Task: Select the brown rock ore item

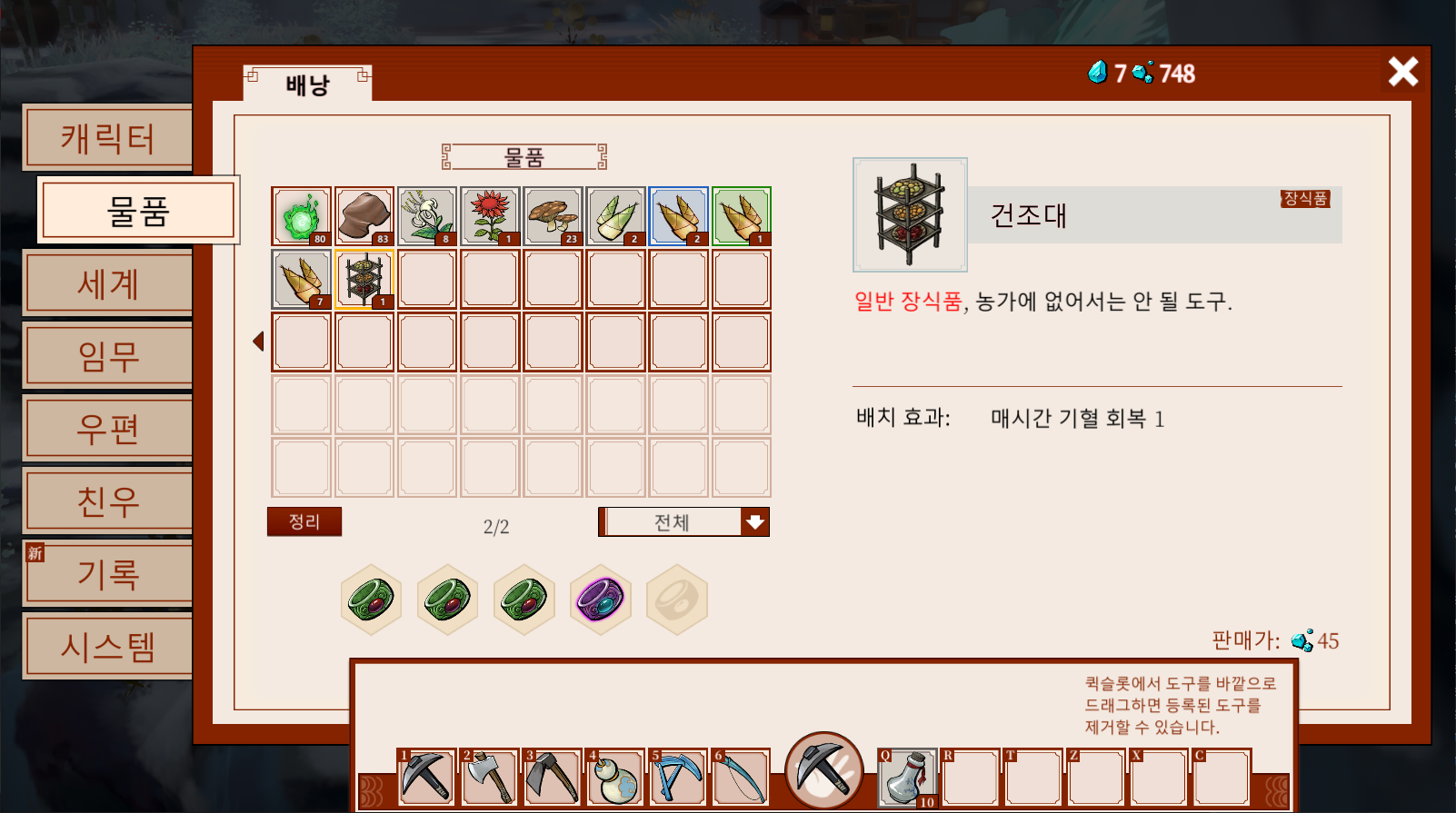Action: click(x=364, y=216)
